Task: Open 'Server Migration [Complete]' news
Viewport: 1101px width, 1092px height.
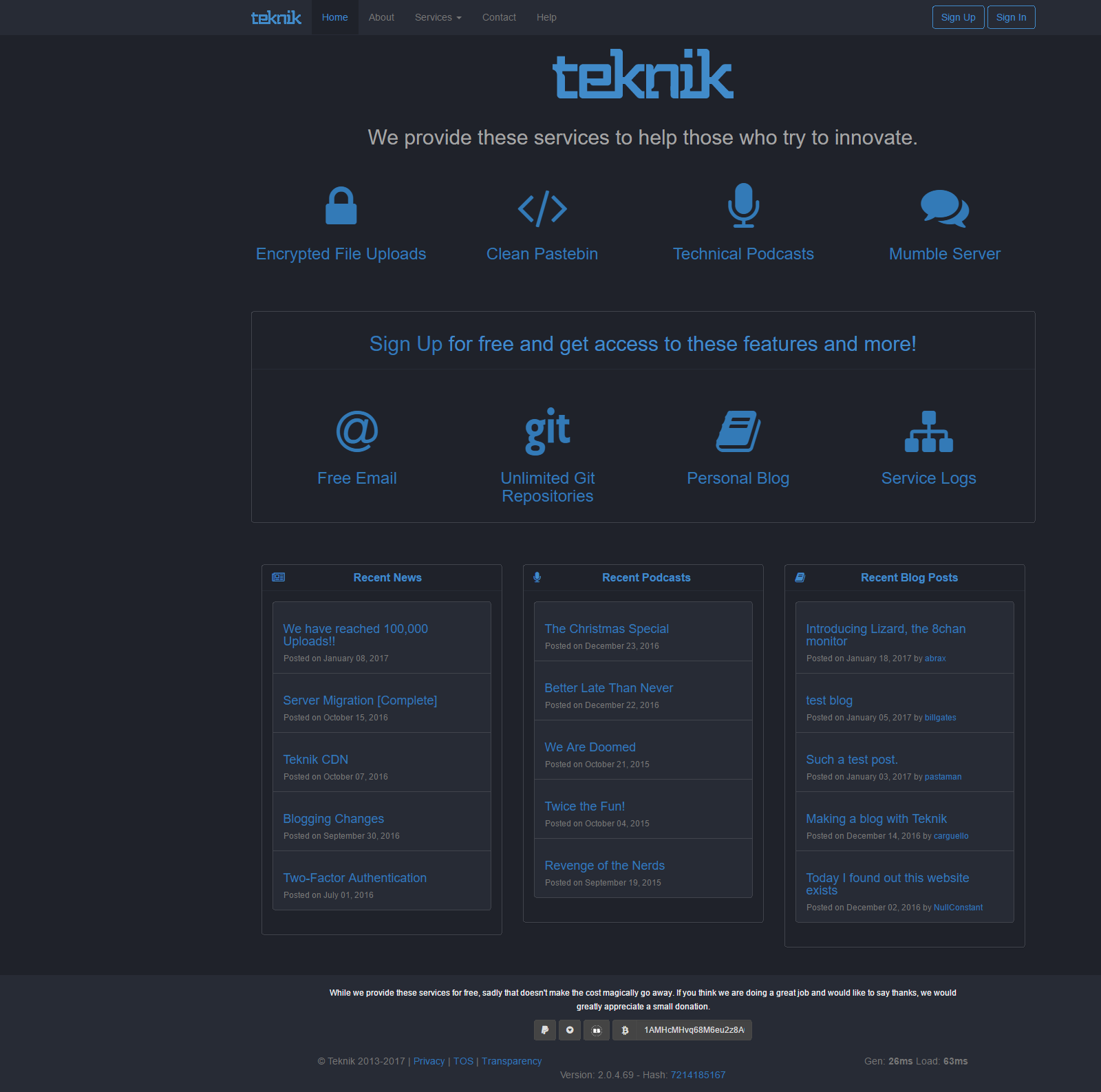Action: [x=360, y=700]
